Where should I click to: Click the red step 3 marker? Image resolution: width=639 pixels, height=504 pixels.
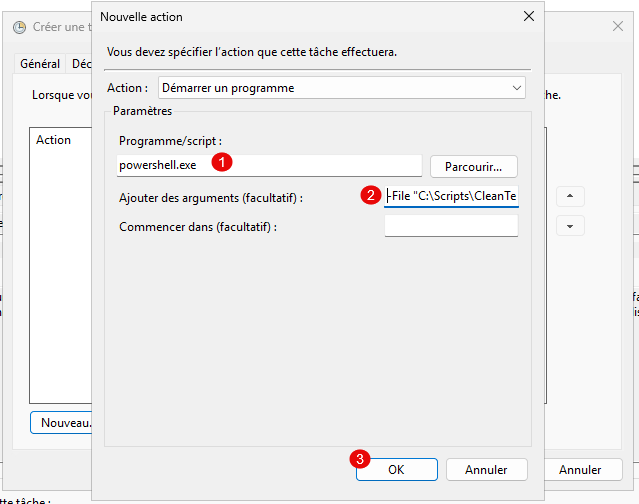pos(359,460)
